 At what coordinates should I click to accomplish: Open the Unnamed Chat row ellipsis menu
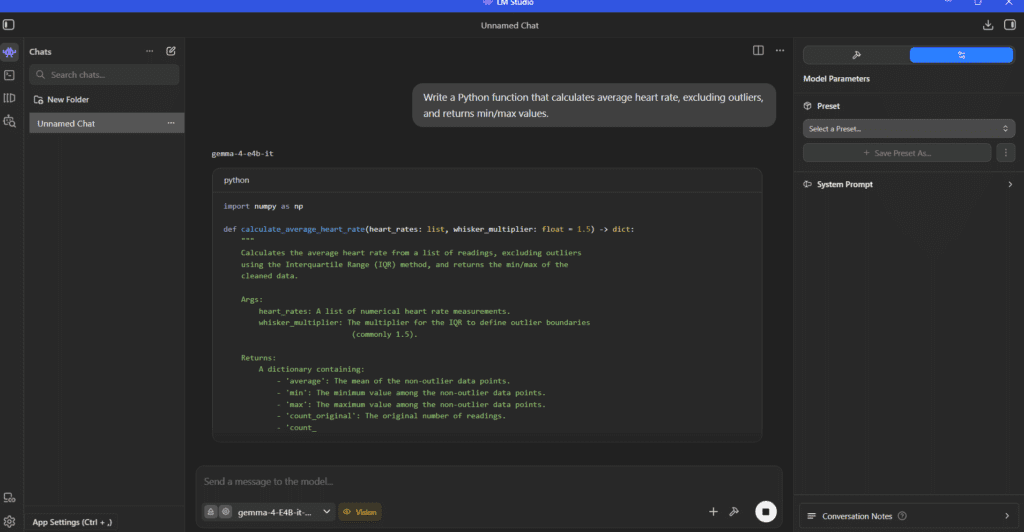click(171, 123)
